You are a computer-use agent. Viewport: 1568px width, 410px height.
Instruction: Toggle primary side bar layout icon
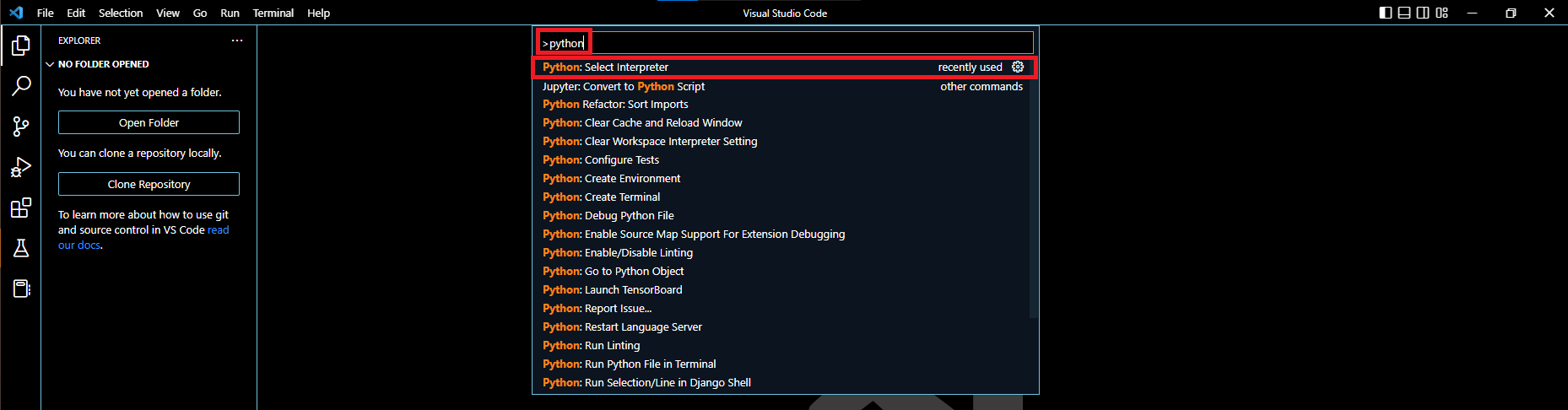pos(1386,13)
